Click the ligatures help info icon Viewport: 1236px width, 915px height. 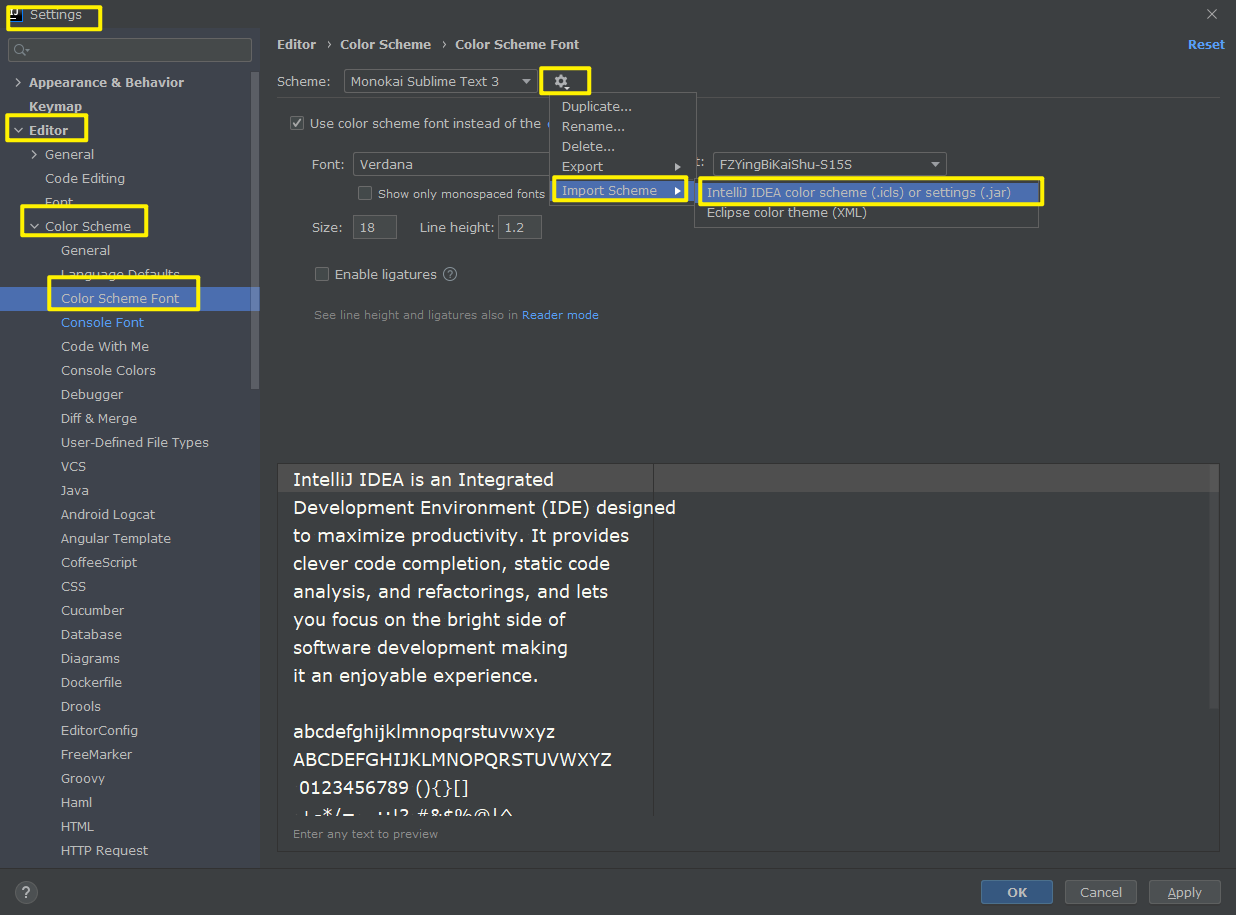point(450,274)
